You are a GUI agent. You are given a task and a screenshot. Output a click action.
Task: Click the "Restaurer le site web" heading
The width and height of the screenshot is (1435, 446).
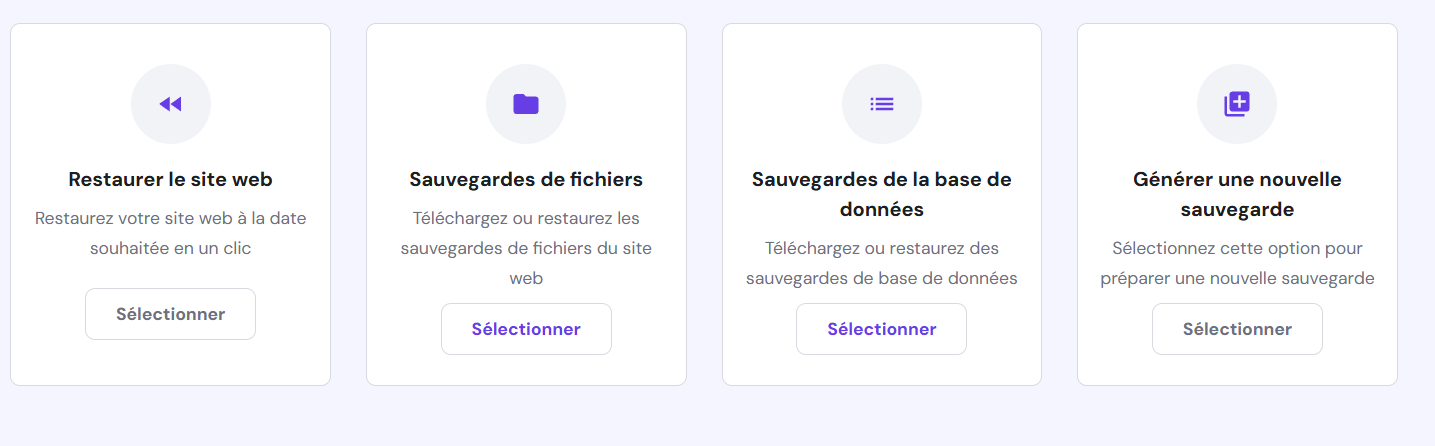pyautogui.click(x=170, y=180)
